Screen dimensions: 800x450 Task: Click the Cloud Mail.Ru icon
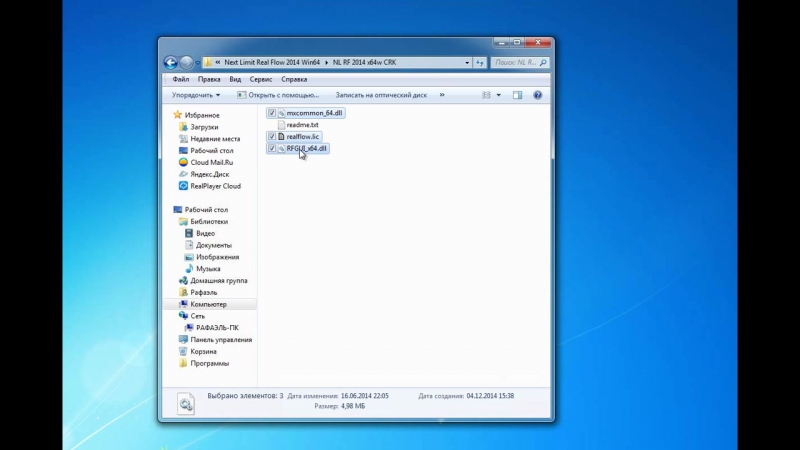tap(183, 162)
